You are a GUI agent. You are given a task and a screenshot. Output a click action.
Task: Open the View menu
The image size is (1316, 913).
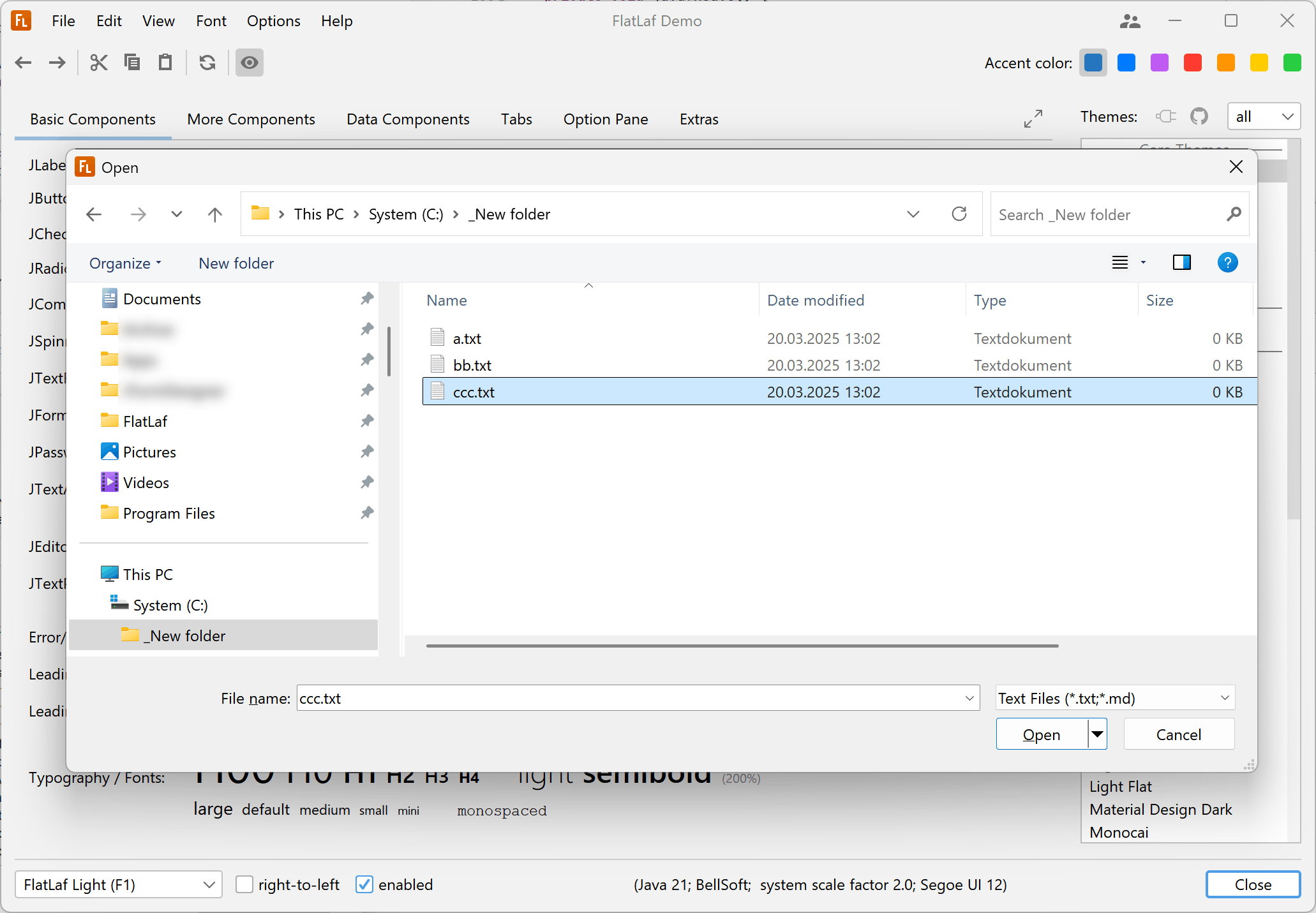[158, 21]
